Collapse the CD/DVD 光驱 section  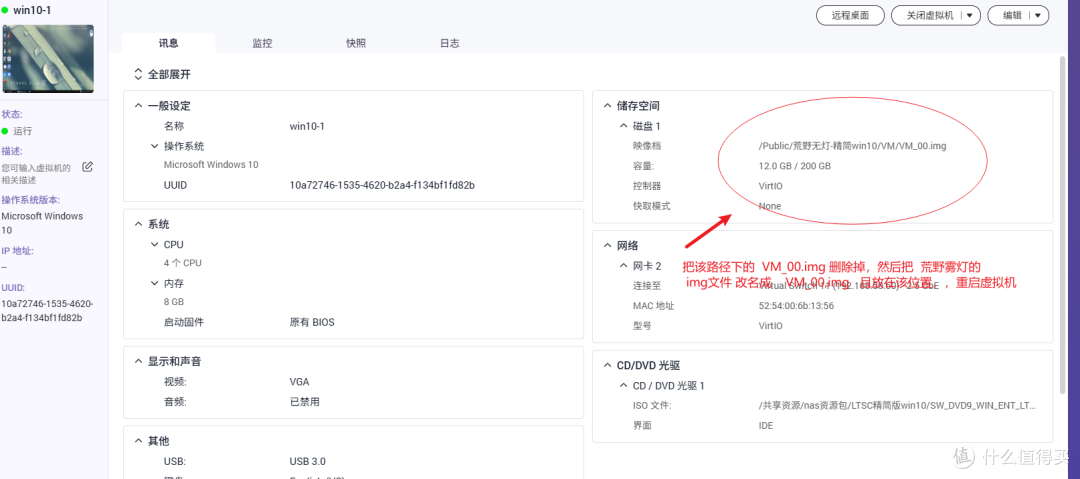(607, 365)
